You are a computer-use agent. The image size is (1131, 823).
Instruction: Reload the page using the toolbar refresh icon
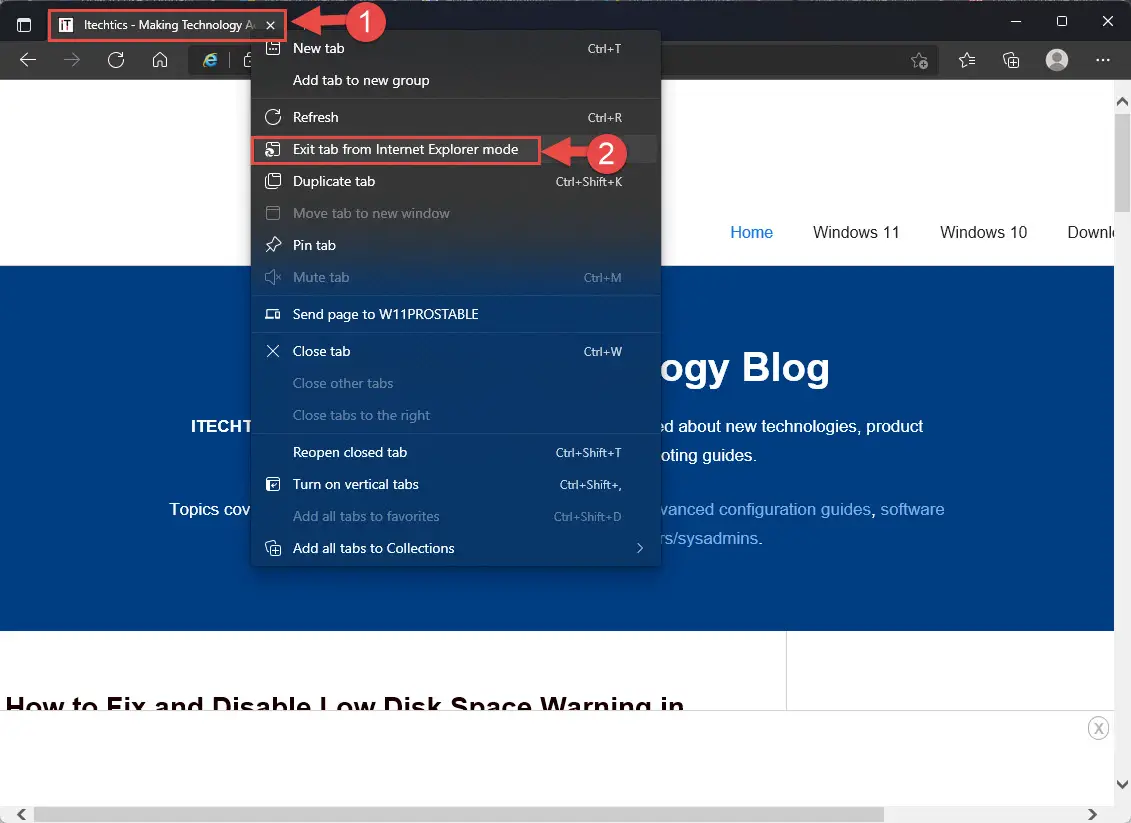116,60
